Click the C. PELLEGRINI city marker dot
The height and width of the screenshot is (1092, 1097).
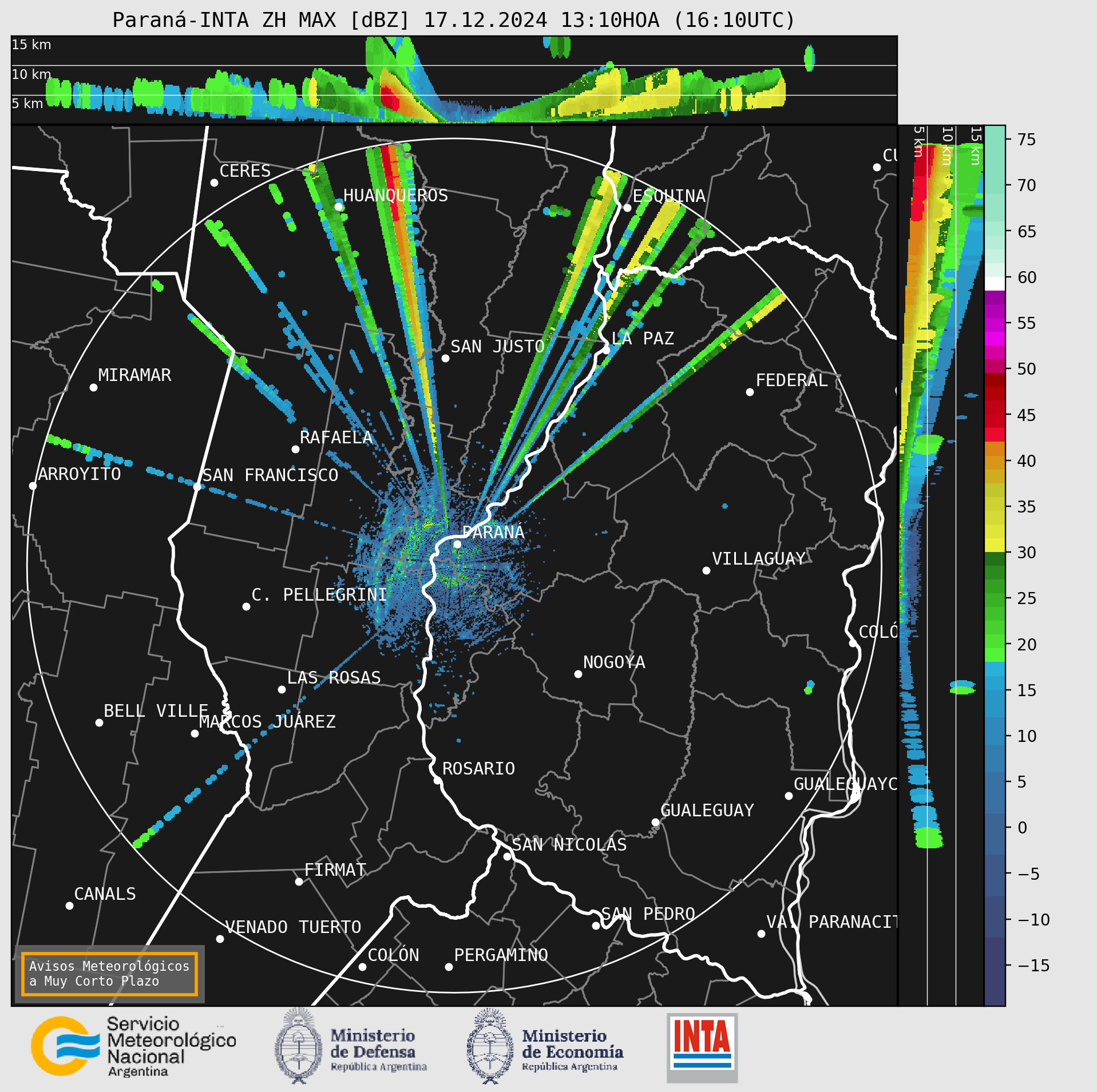coord(246,606)
